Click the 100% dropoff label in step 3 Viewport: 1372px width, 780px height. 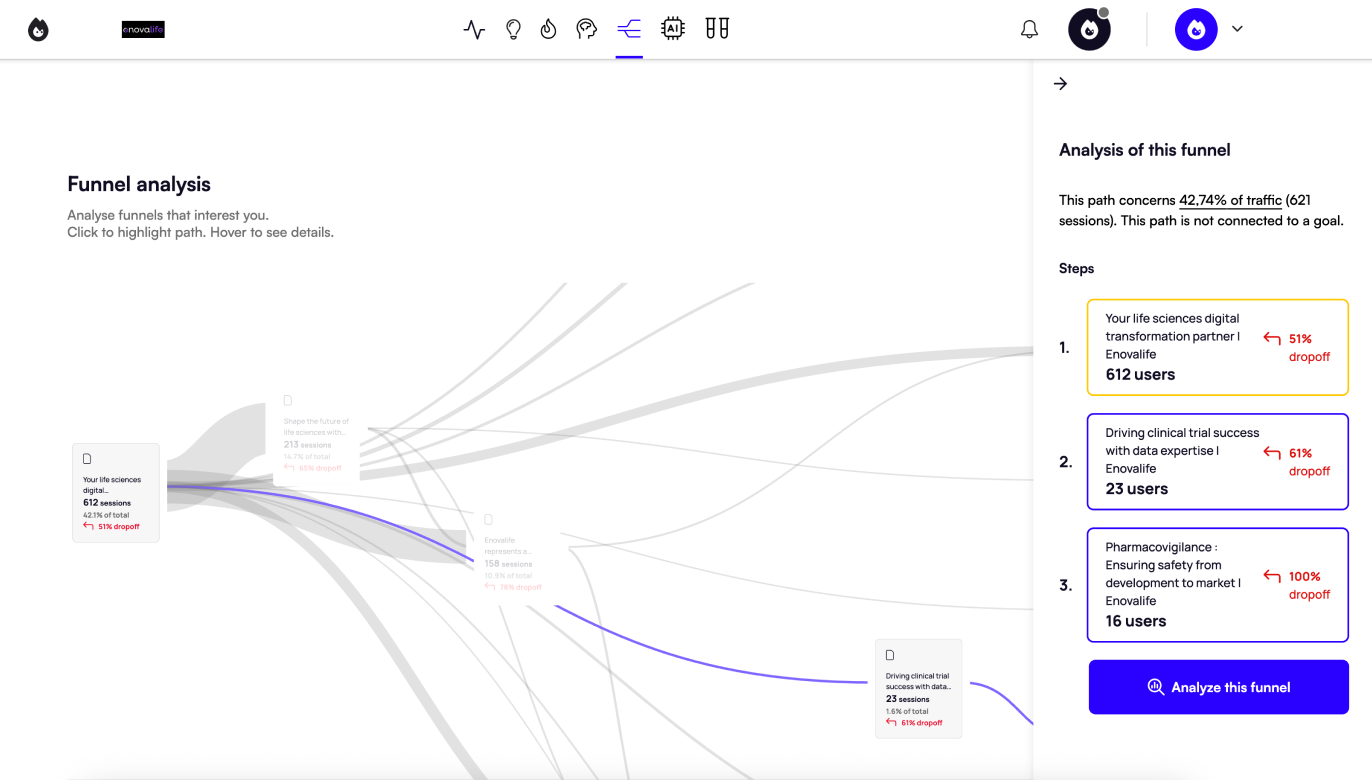pos(1309,585)
